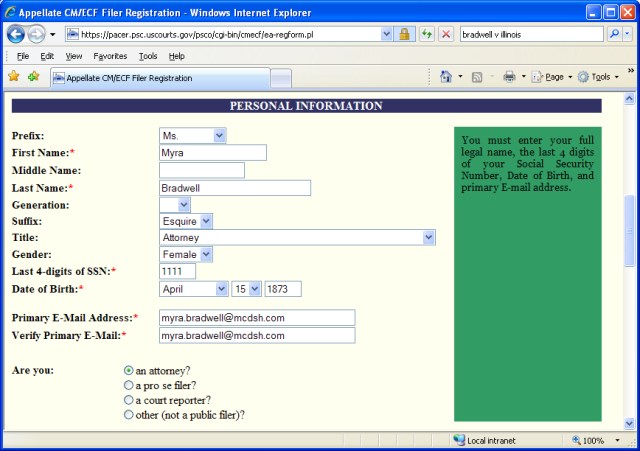The width and height of the screenshot is (640, 451).
Task: Open the Generation dropdown
Action: click(x=175, y=204)
